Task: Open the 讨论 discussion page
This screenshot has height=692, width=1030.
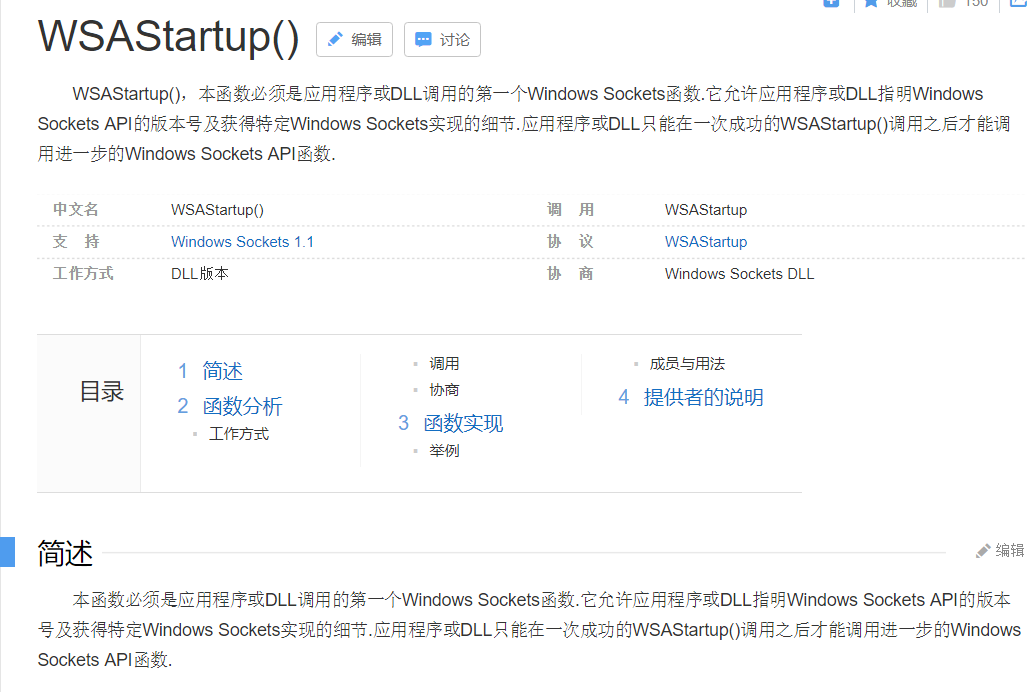Action: [441, 39]
